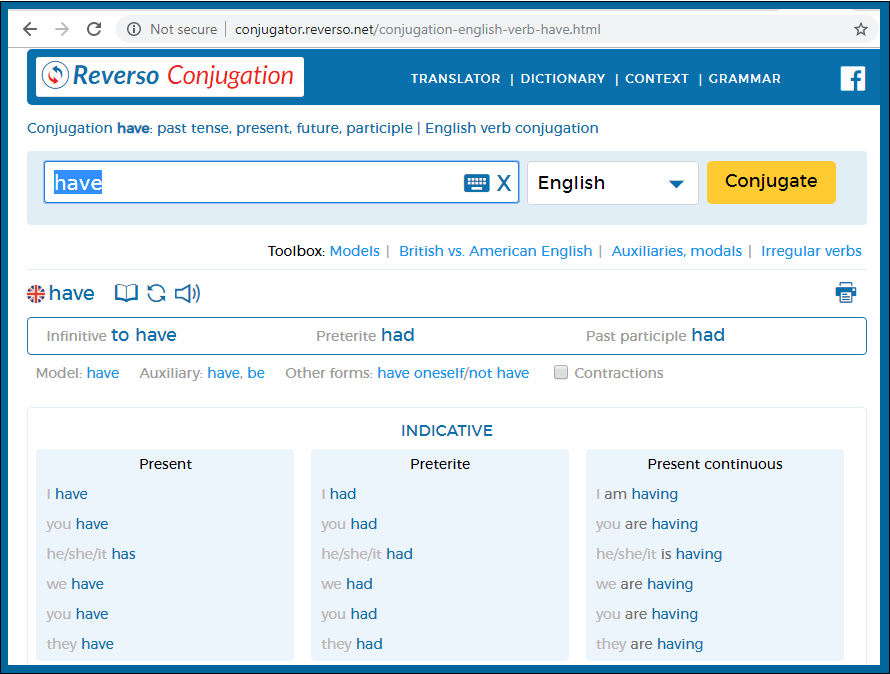Click the browser reload button

coord(94,29)
